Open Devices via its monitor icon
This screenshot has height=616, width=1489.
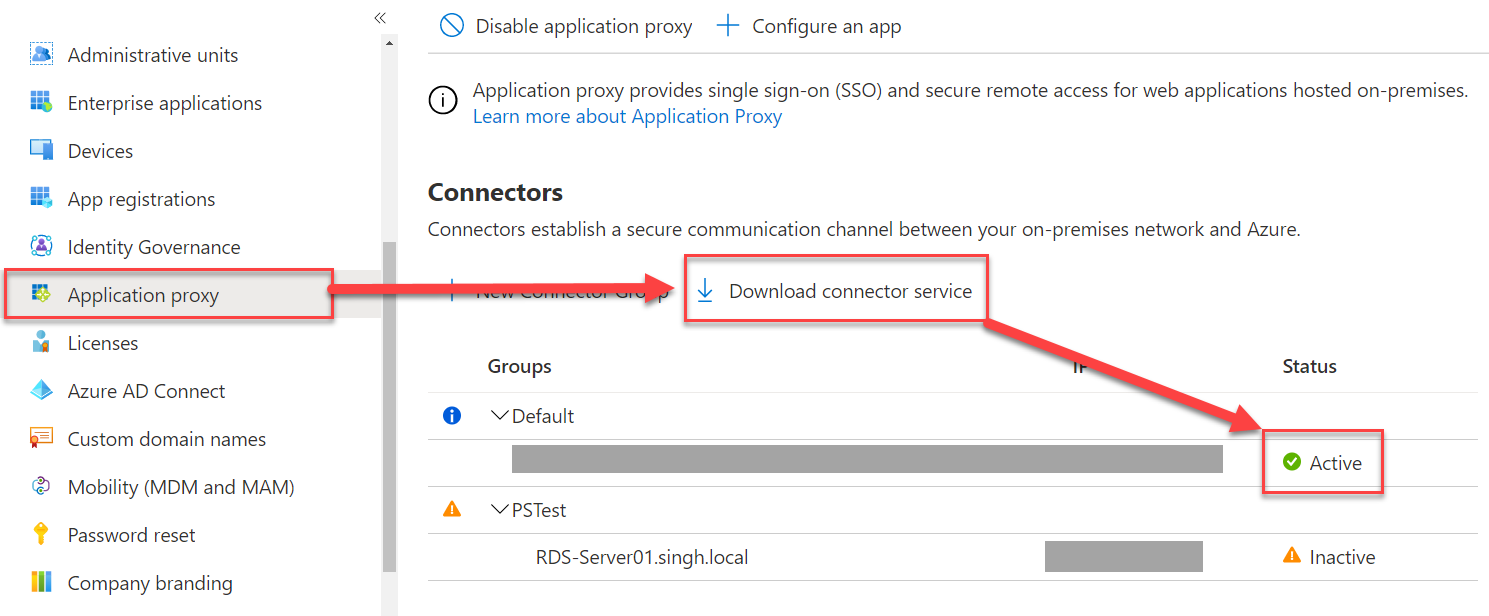[x=42, y=150]
